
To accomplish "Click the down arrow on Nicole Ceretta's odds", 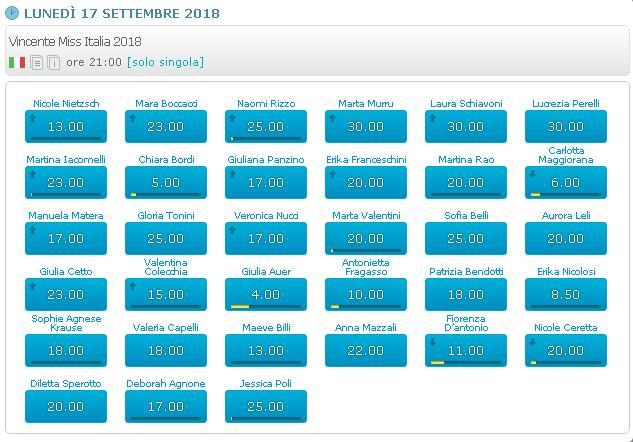I will [532, 341].
